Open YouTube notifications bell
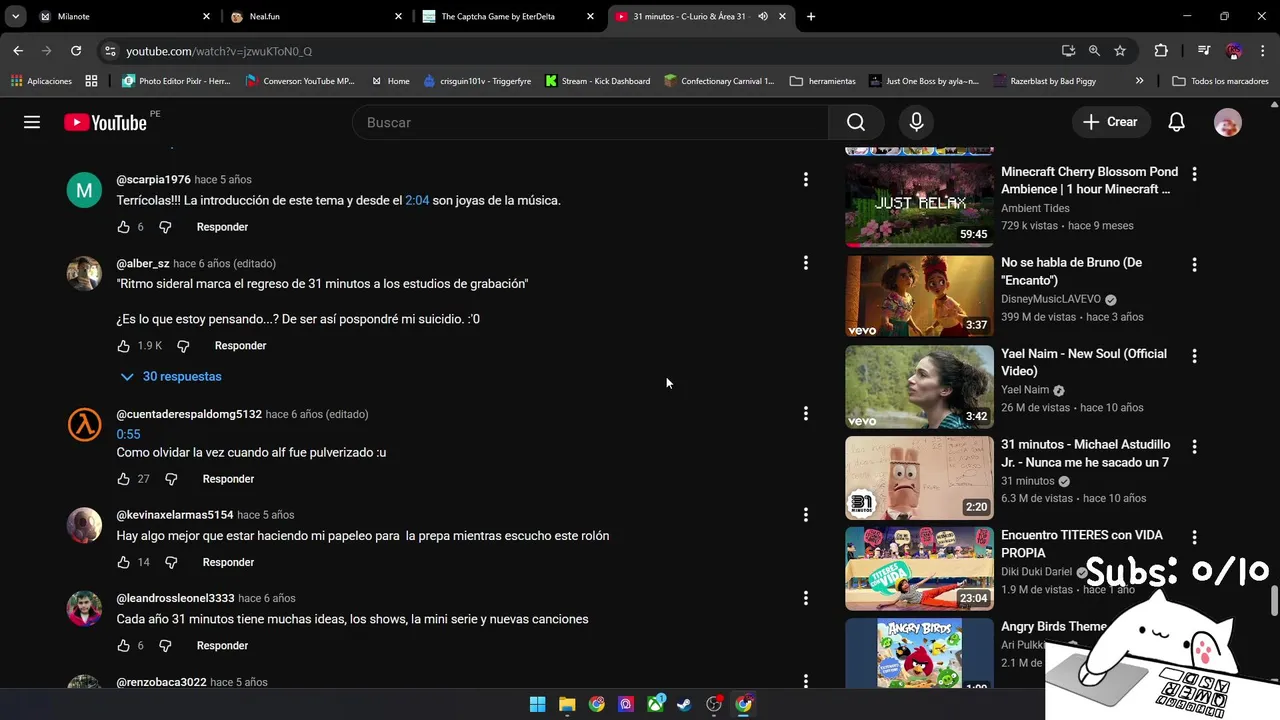 tap(1177, 122)
